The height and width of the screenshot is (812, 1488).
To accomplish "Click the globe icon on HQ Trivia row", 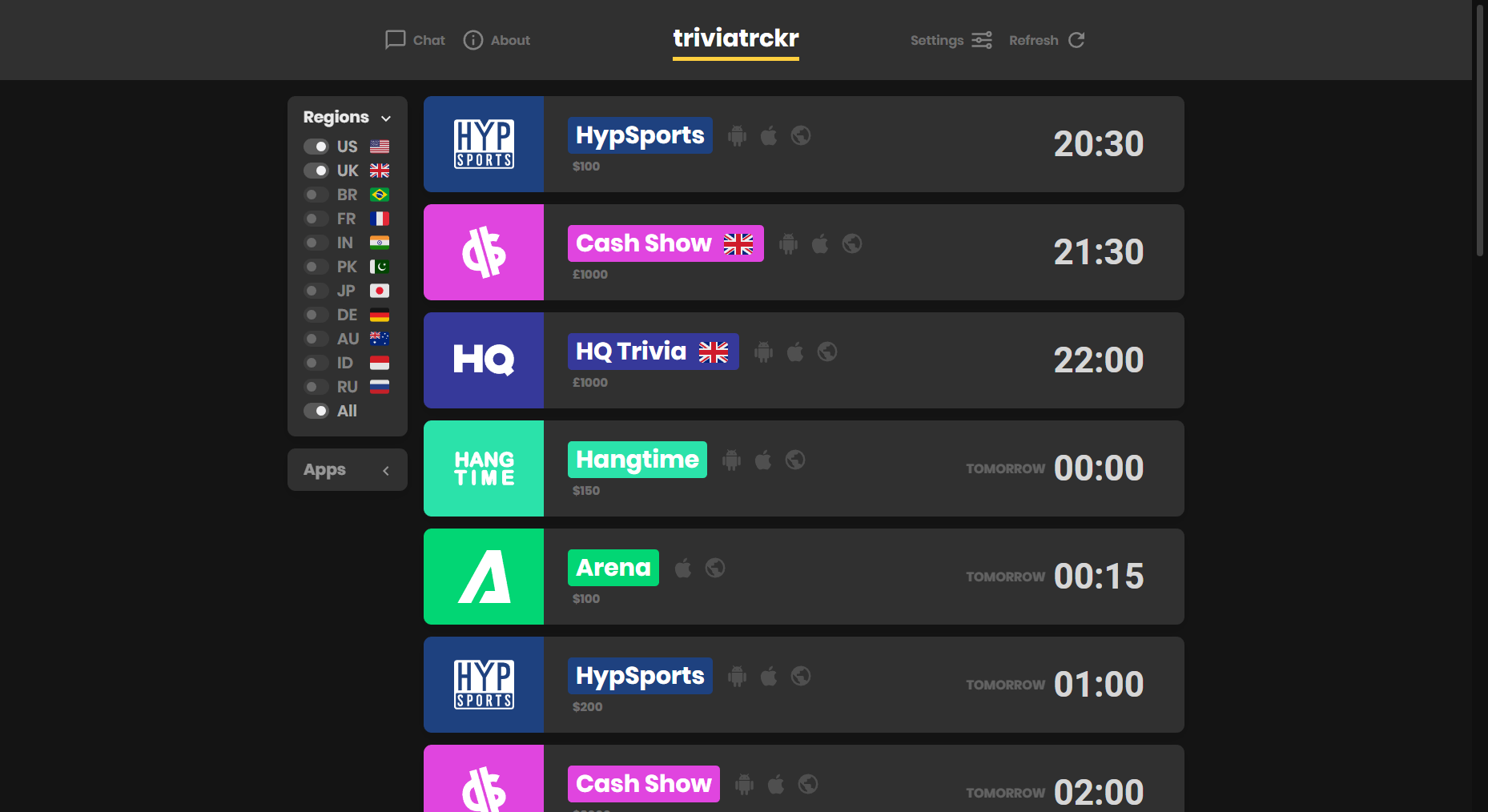I will click(827, 352).
